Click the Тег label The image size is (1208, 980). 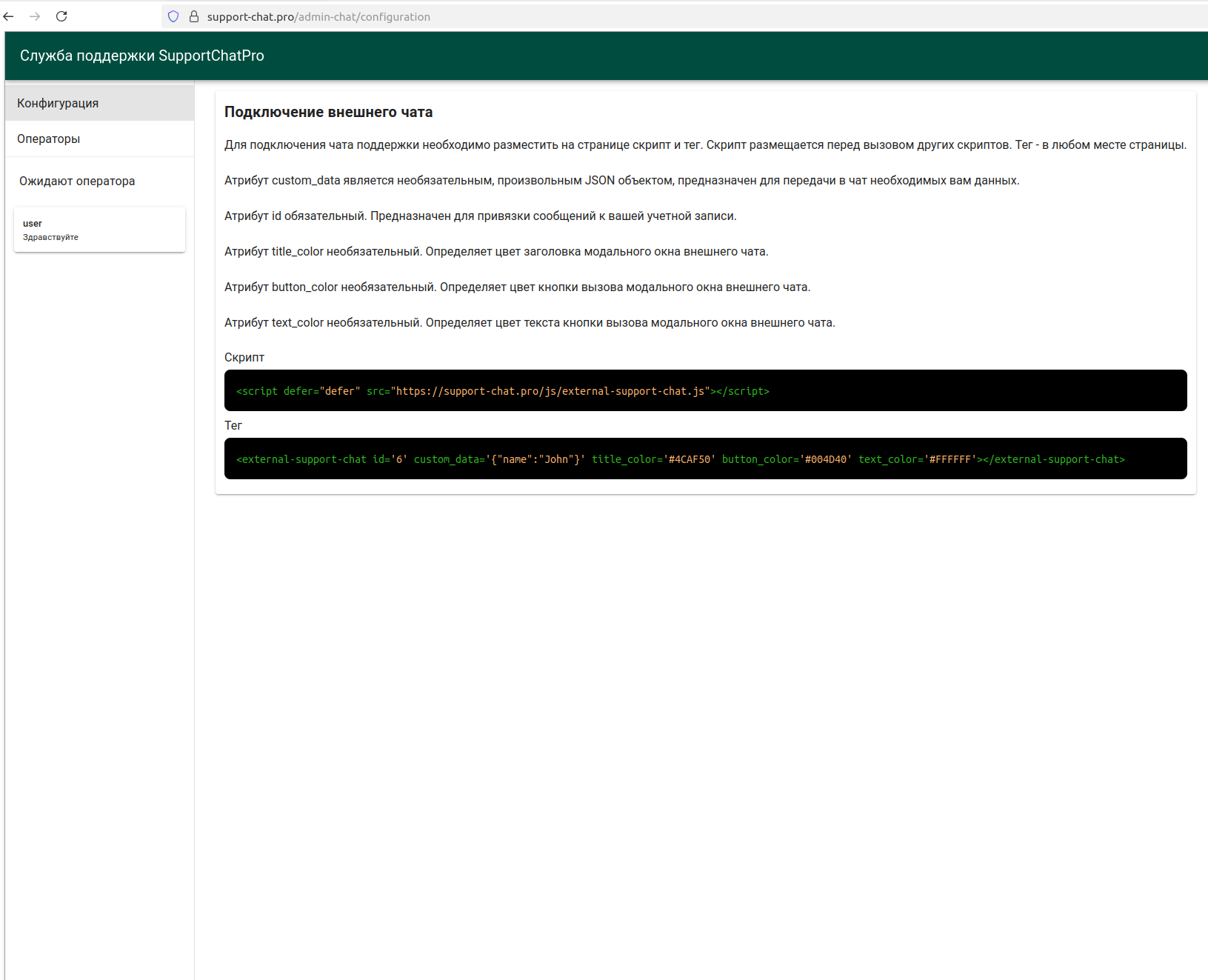233,425
